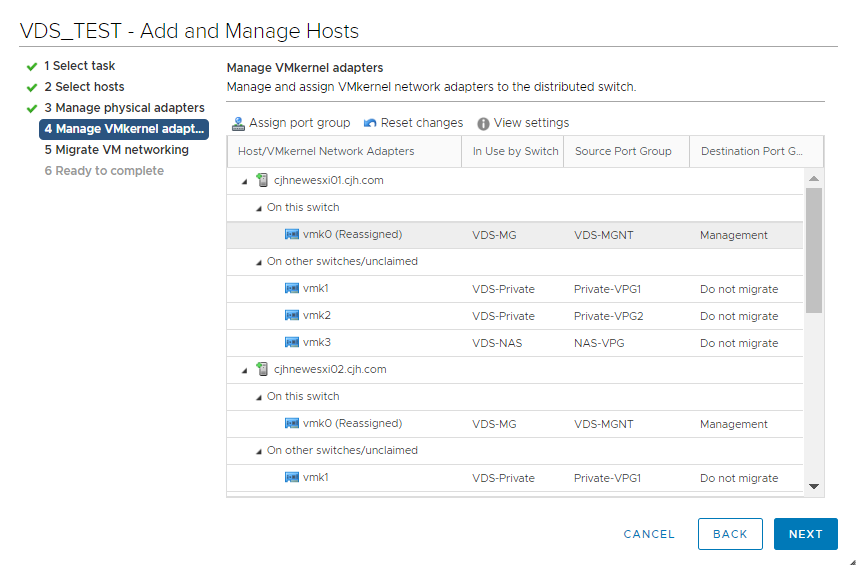The image size is (856, 565).
Task: Click the NEXT button
Action: pyautogui.click(x=806, y=534)
